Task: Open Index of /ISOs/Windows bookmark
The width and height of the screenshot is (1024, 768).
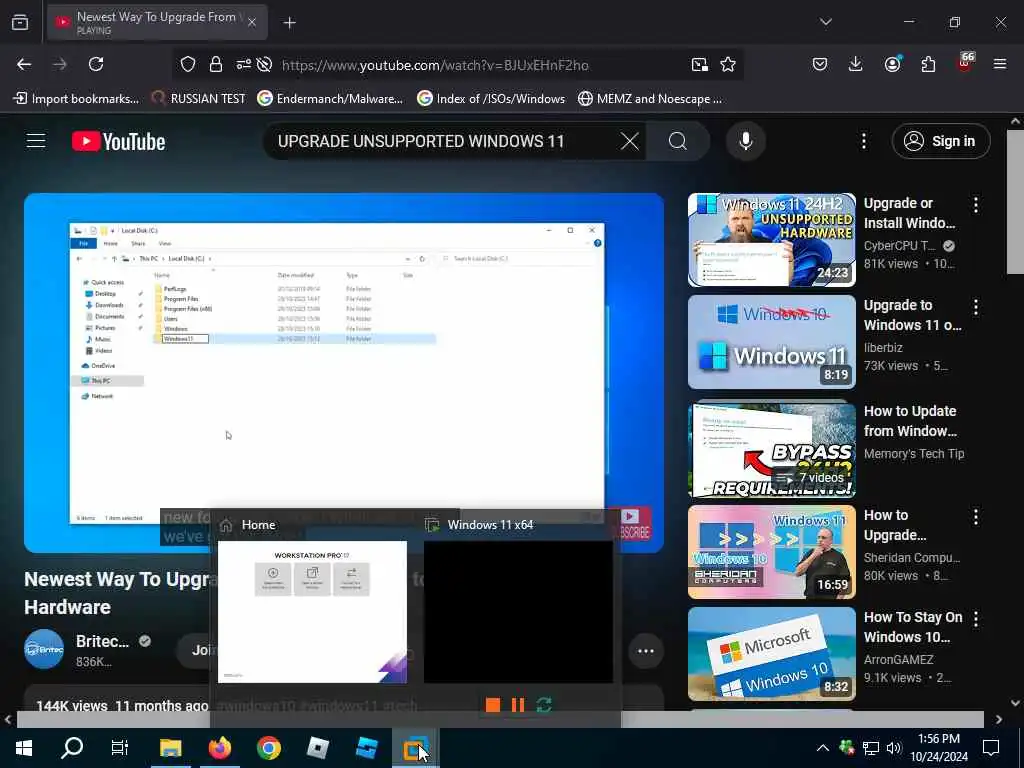Action: click(491, 99)
